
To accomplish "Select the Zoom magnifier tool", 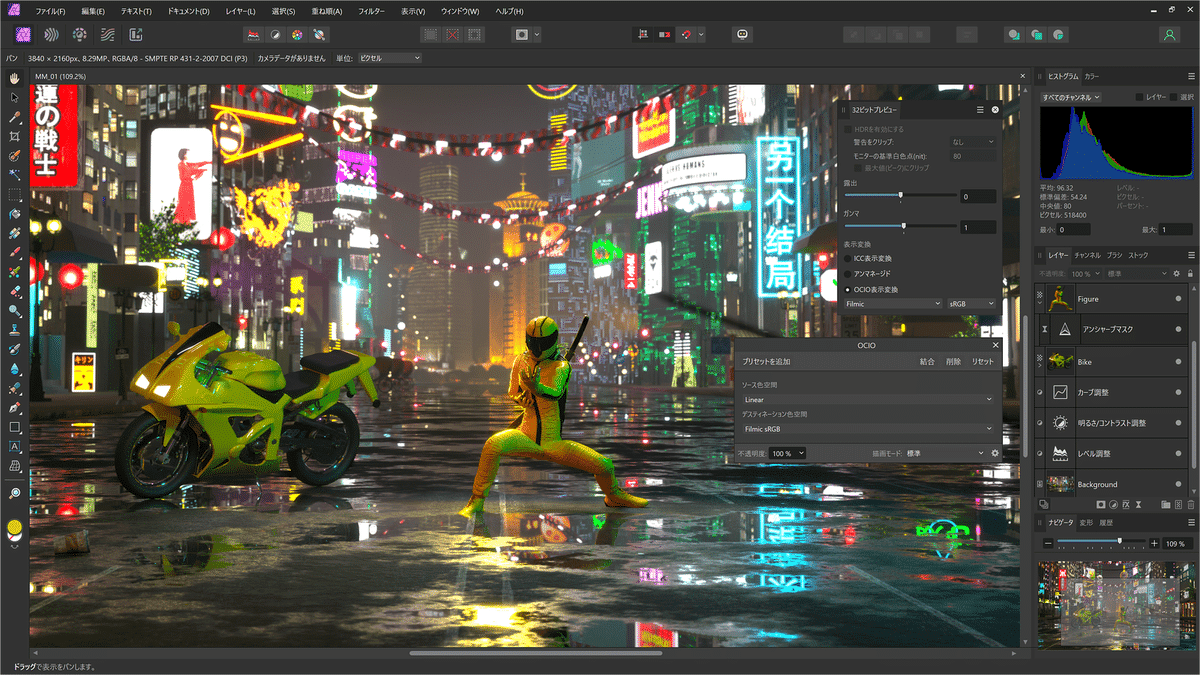I will point(14,493).
